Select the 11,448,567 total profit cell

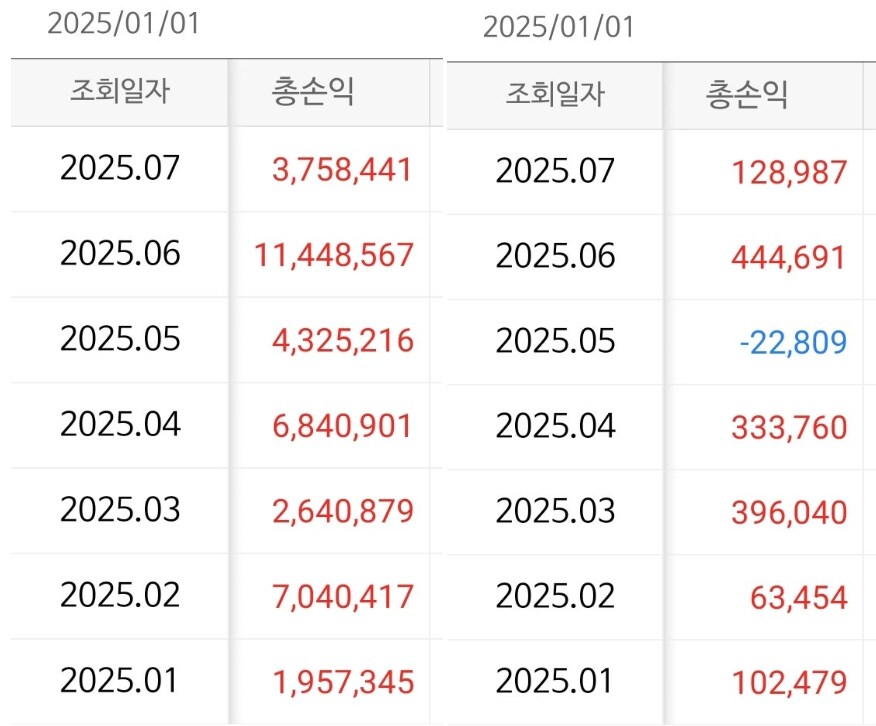pos(334,254)
